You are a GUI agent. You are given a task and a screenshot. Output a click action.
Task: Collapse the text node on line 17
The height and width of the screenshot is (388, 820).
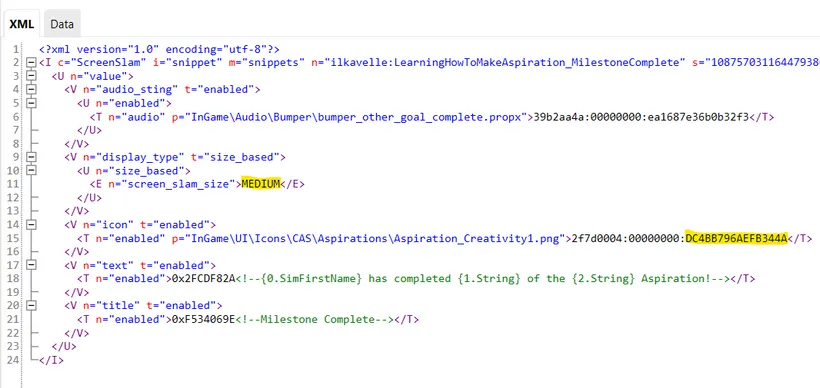[x=31, y=265]
